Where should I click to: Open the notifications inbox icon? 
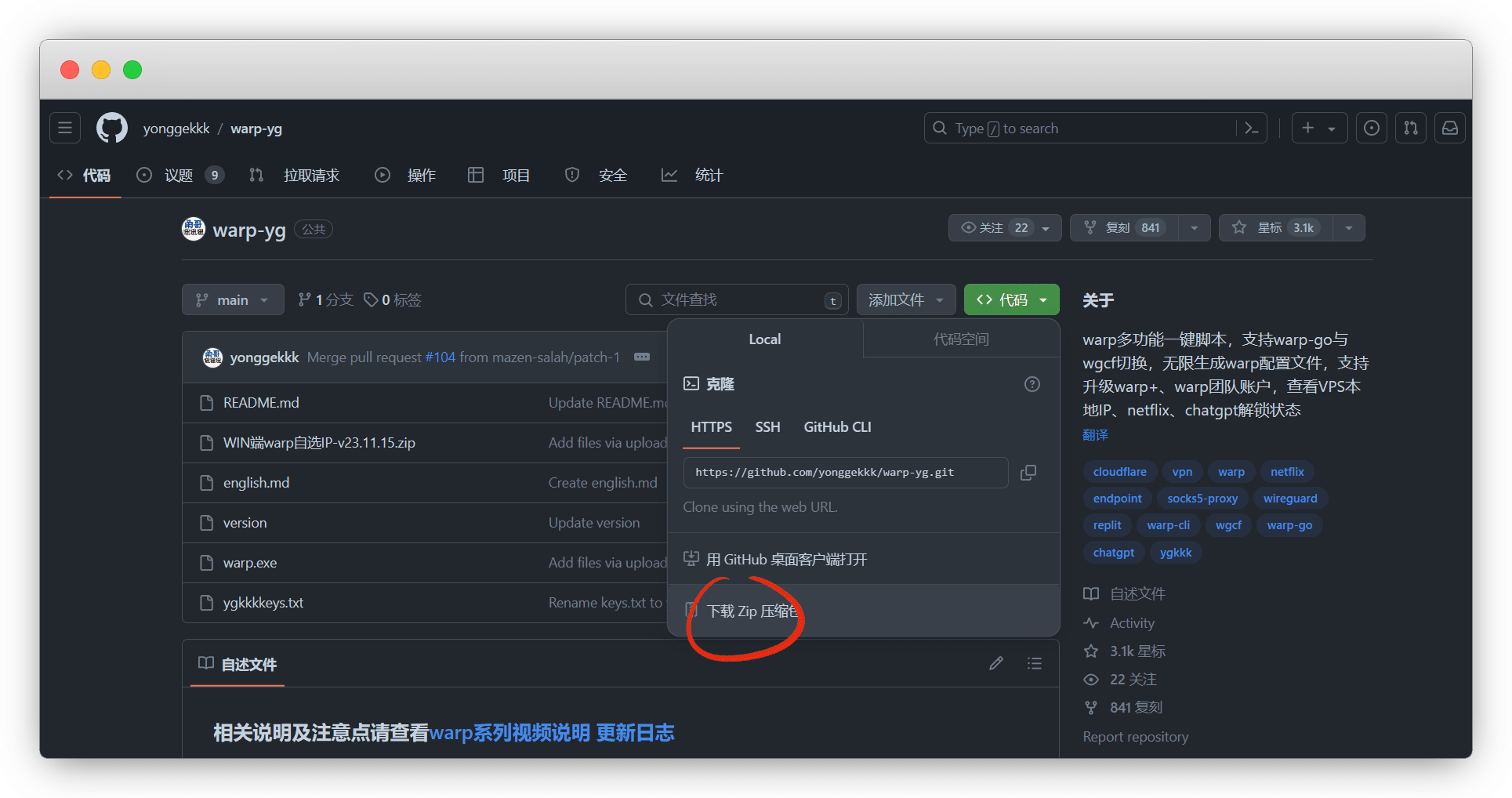1449,128
